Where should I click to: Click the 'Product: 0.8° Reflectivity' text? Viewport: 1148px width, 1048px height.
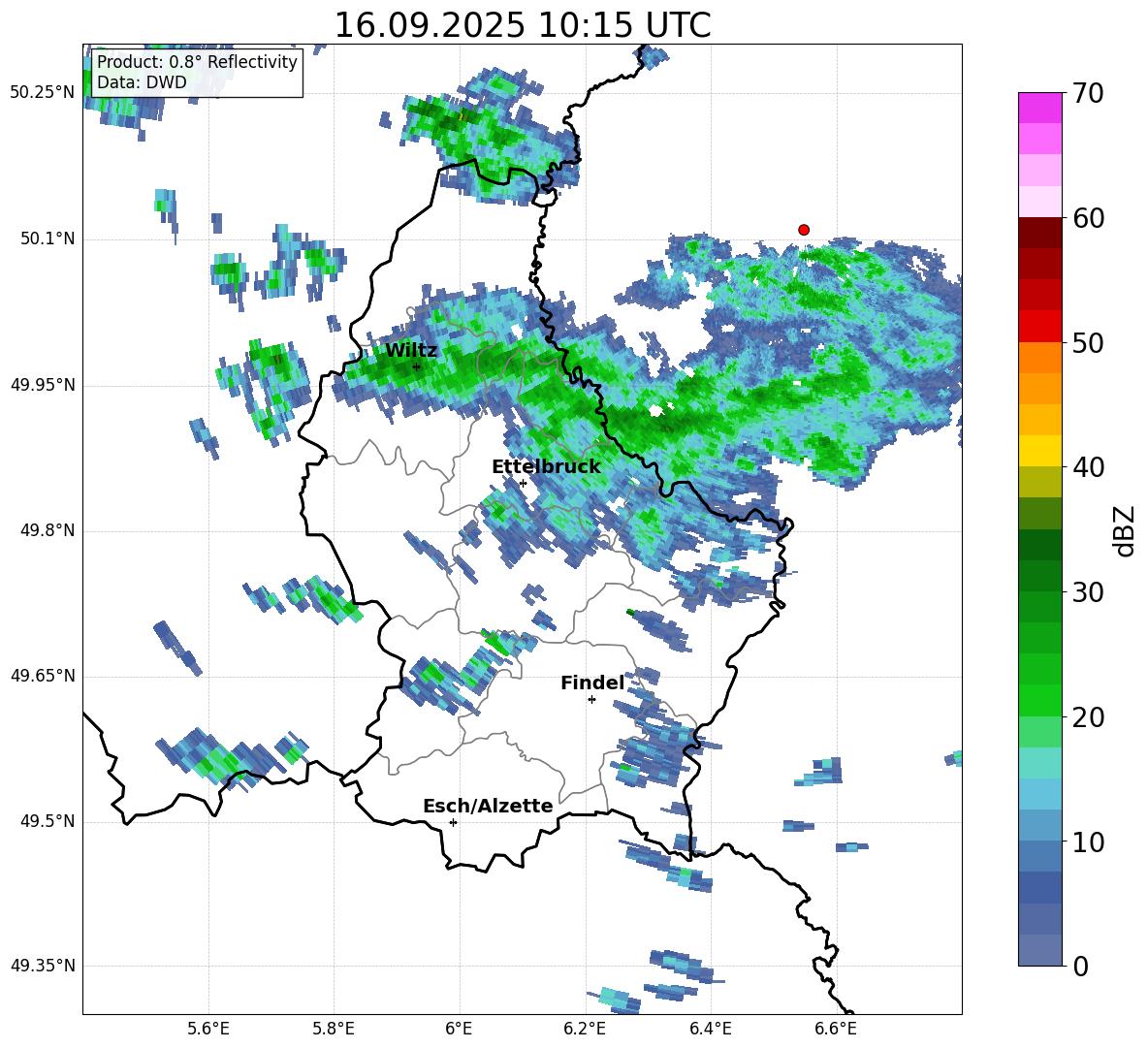(197, 61)
